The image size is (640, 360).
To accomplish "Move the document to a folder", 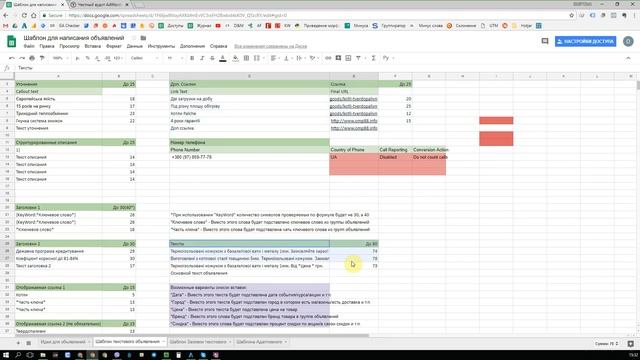I will tap(143, 38).
